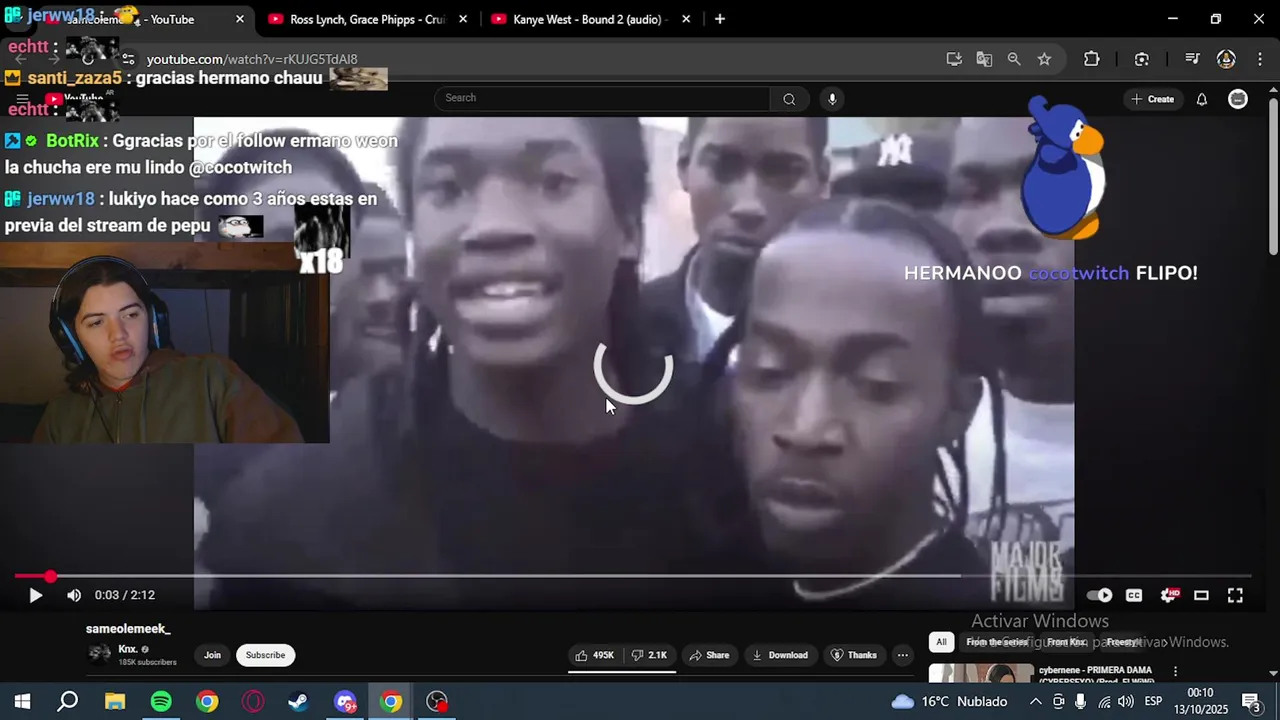Like the video showing 495K
Viewport: 1280px width, 720px height.
tap(595, 655)
